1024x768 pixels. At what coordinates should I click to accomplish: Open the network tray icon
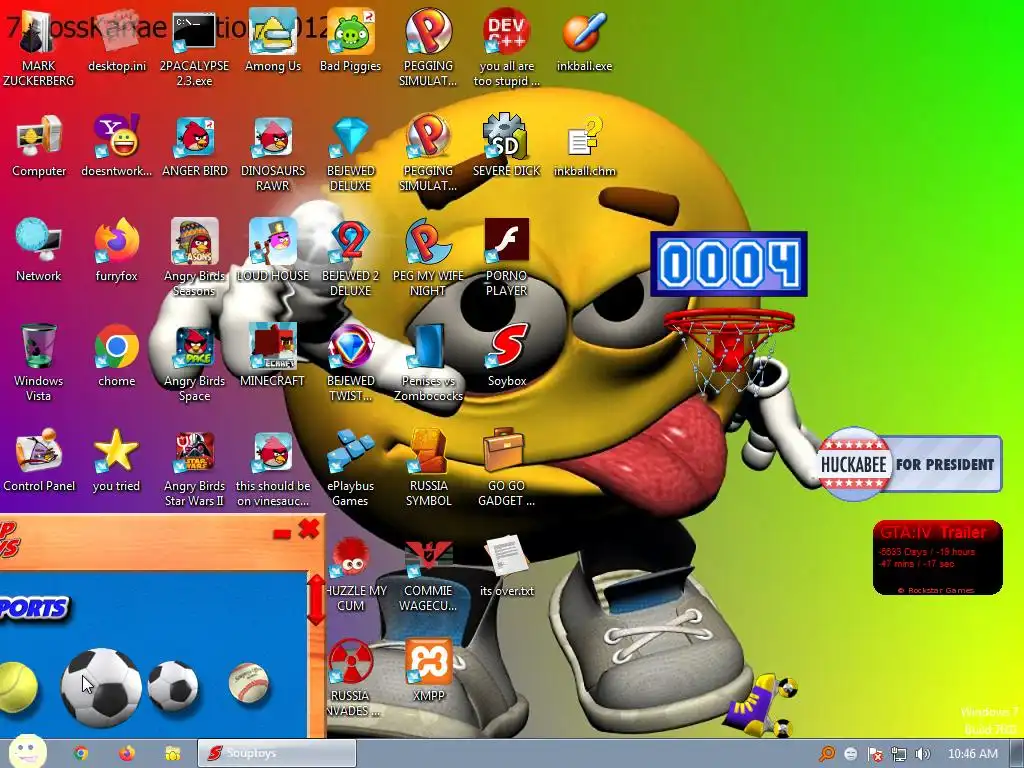pyautogui.click(x=899, y=754)
